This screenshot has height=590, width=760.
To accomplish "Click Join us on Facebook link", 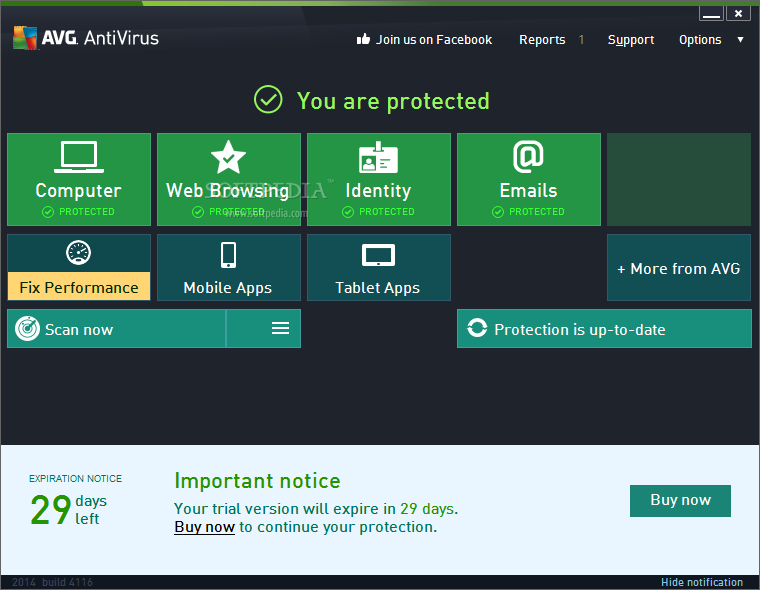I will [434, 40].
